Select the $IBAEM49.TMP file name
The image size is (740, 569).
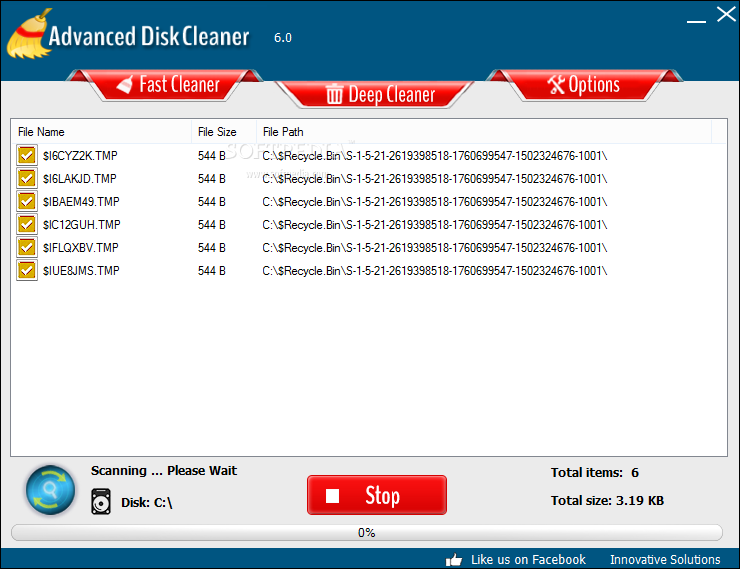[x=81, y=202]
